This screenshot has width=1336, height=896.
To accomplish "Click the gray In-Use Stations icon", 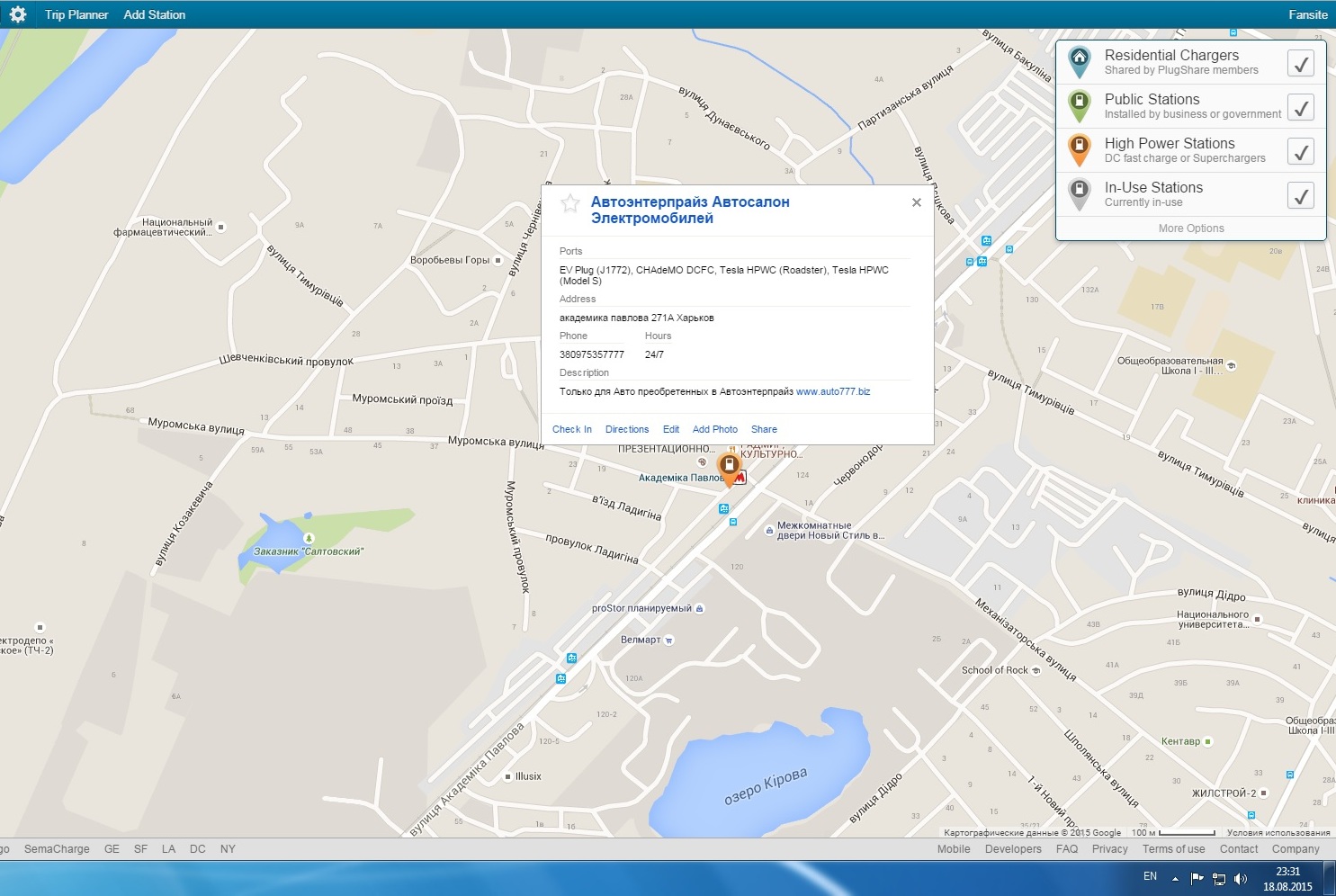I will [1079, 193].
